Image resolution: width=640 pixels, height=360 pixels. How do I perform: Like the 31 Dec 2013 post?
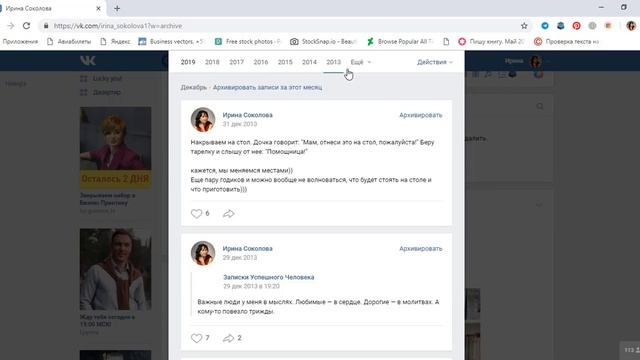196,213
